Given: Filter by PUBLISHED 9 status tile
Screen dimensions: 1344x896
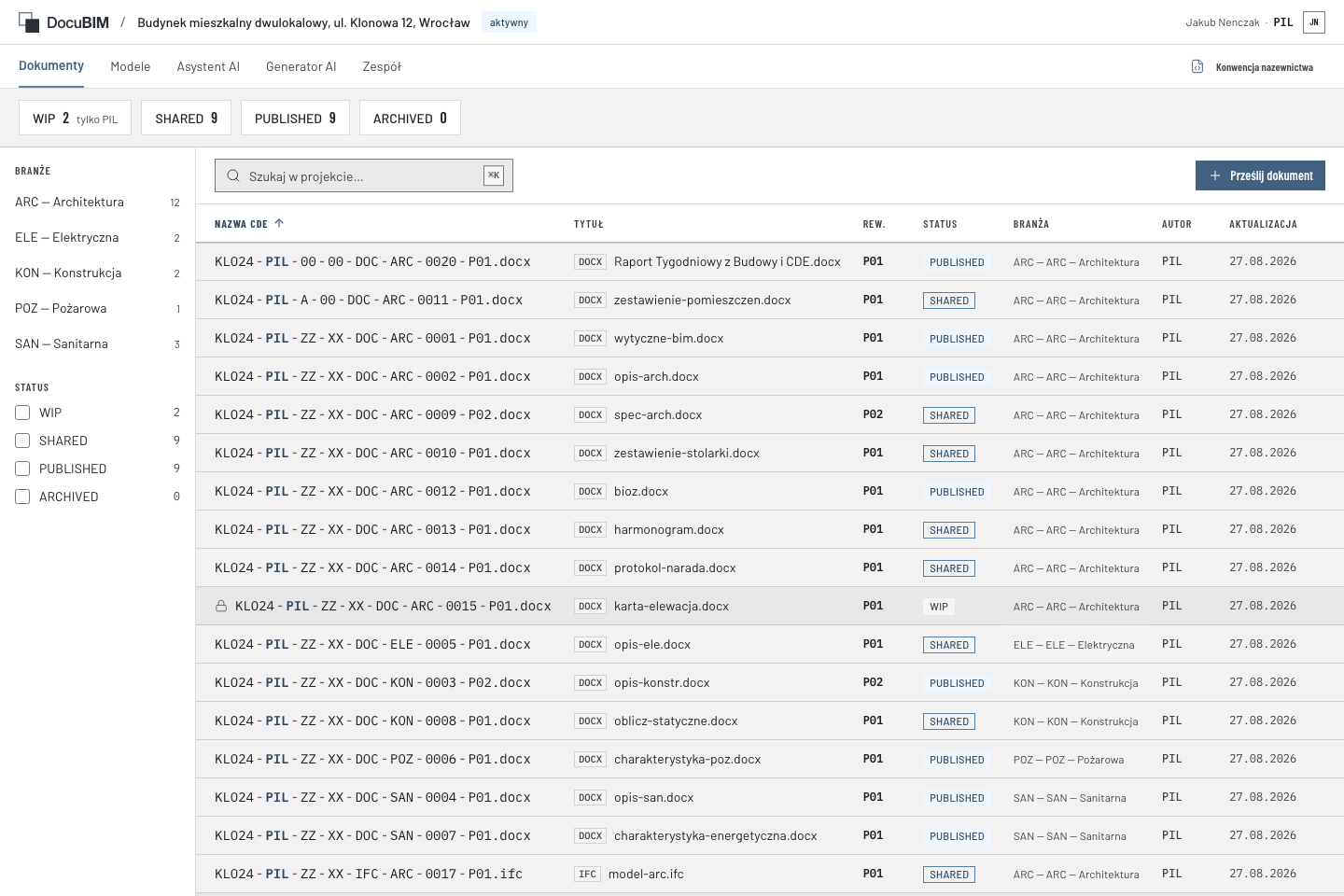Looking at the screenshot, I should click(x=295, y=118).
